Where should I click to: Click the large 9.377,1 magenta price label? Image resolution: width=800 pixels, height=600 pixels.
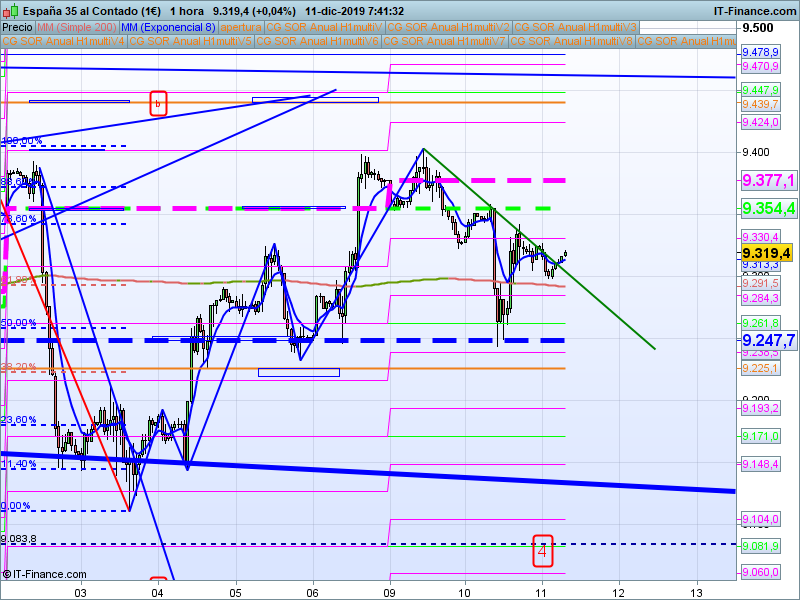(x=768, y=180)
